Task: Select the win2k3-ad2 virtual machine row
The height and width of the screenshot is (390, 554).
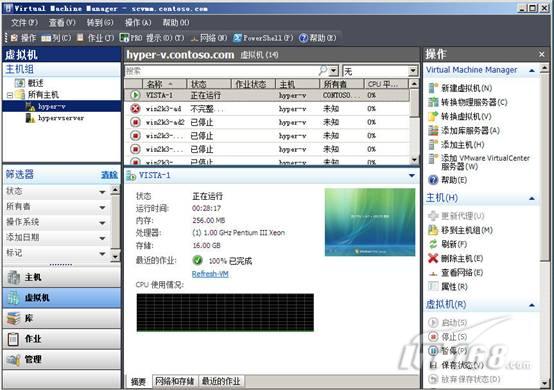Action: 267,122
